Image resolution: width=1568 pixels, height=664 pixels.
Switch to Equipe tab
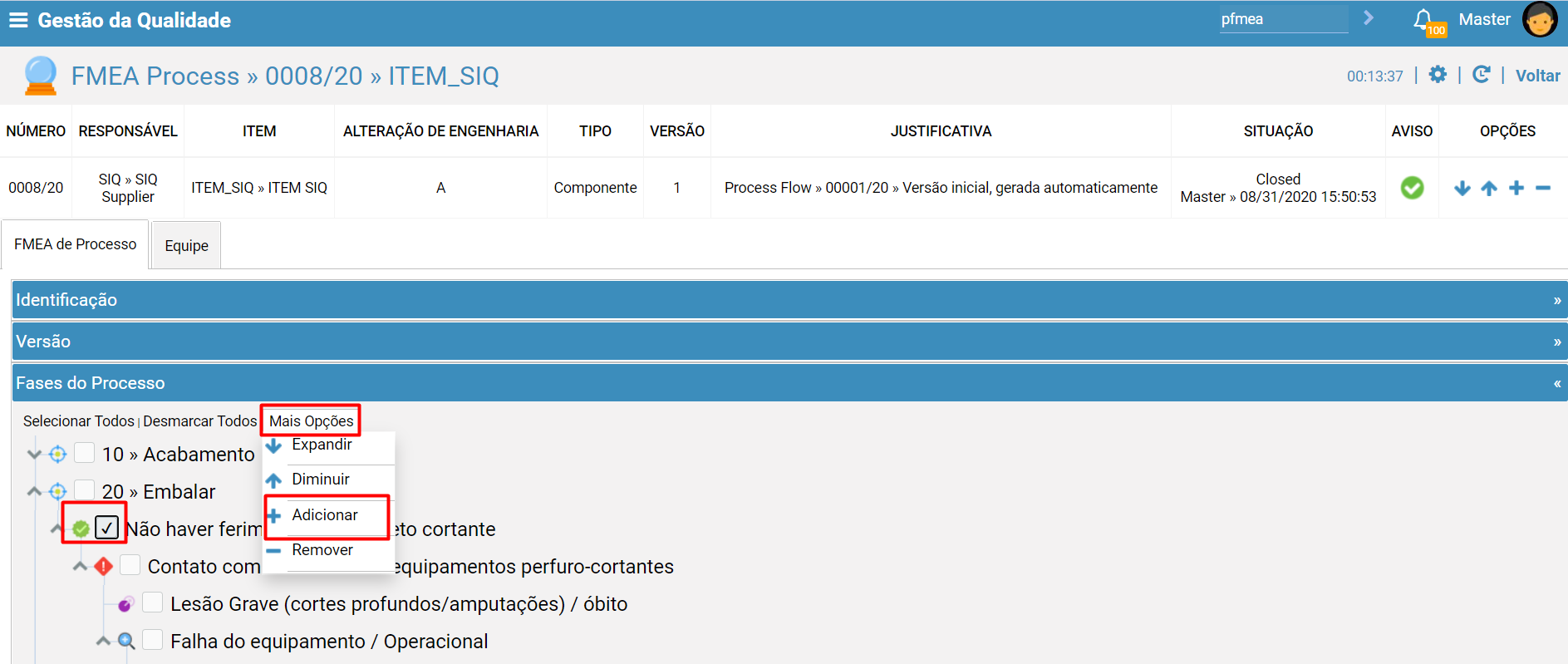[186, 246]
